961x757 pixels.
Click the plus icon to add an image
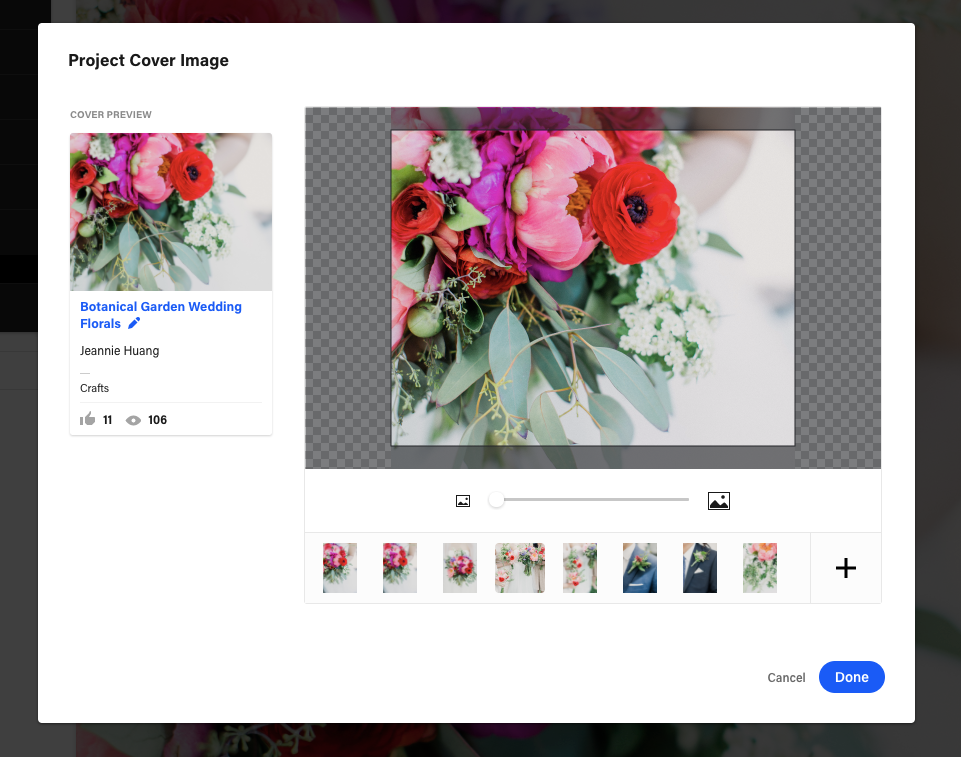point(846,568)
